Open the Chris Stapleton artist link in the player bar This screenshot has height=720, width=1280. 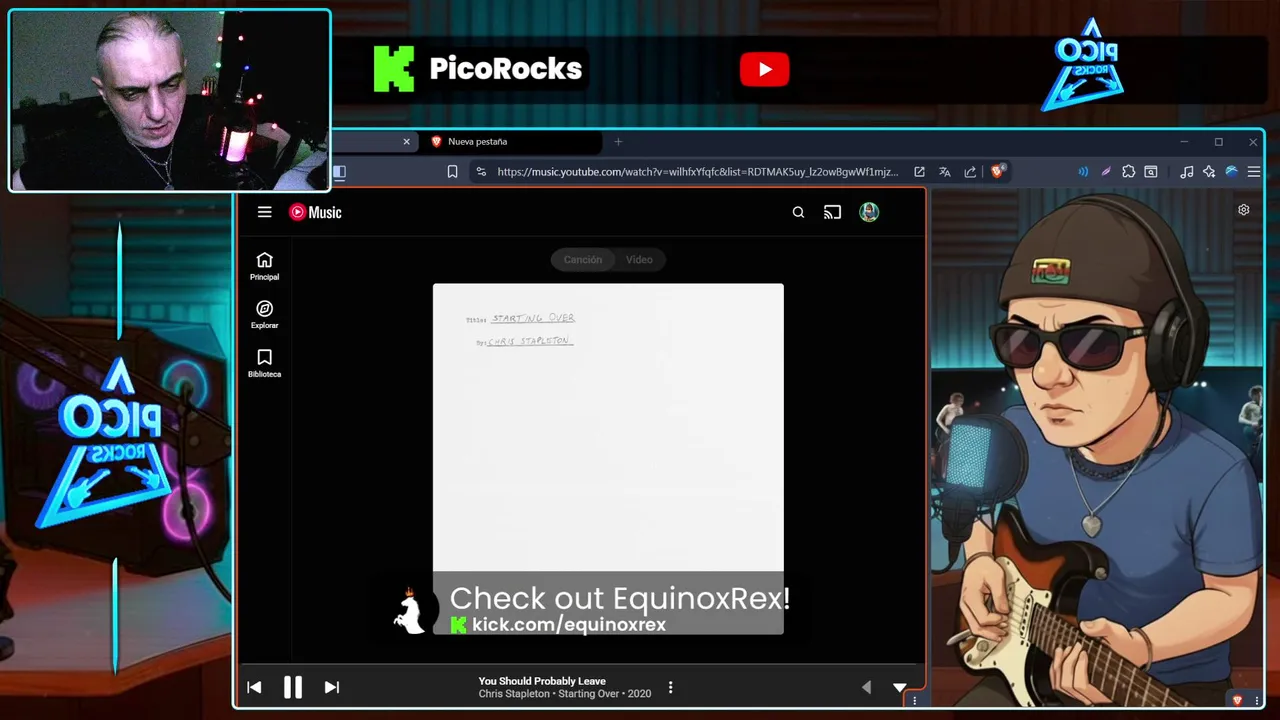(x=514, y=694)
